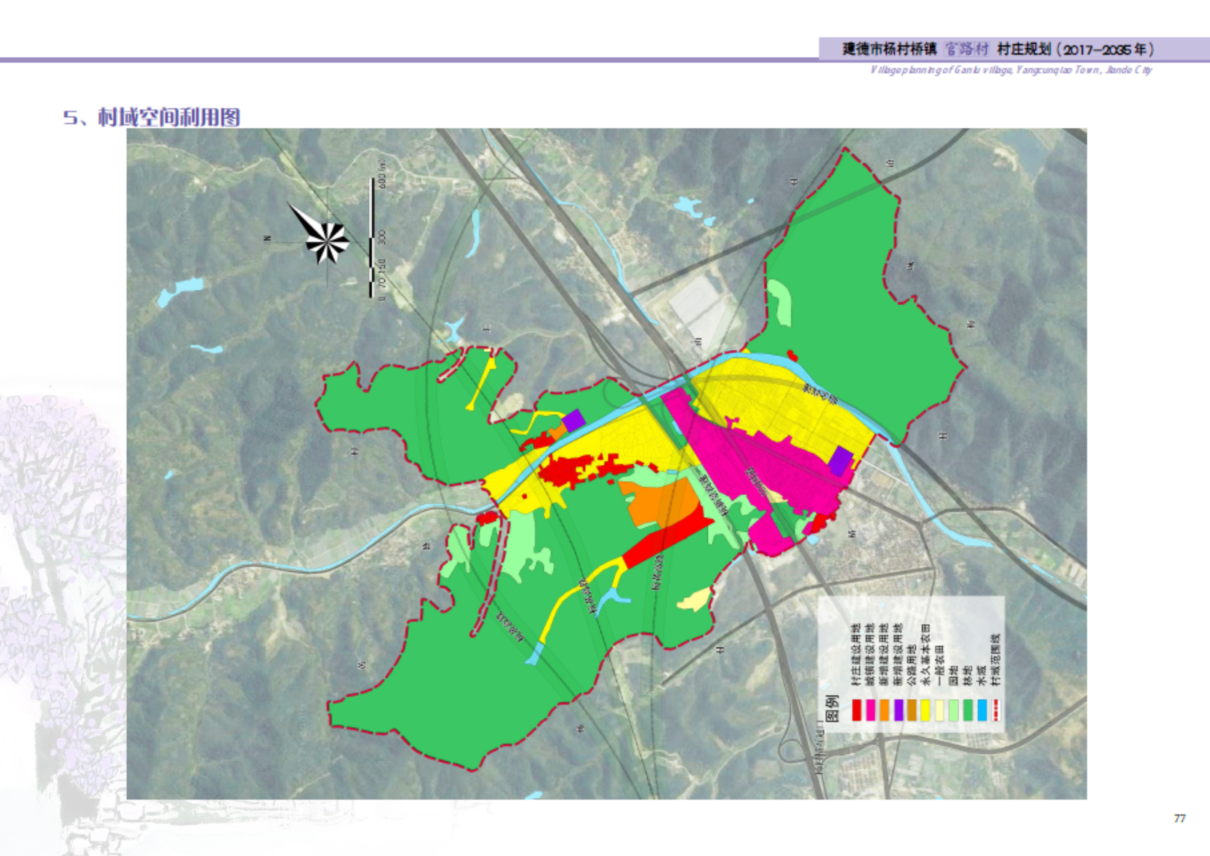Click the north arrow compass rose

(319, 233)
